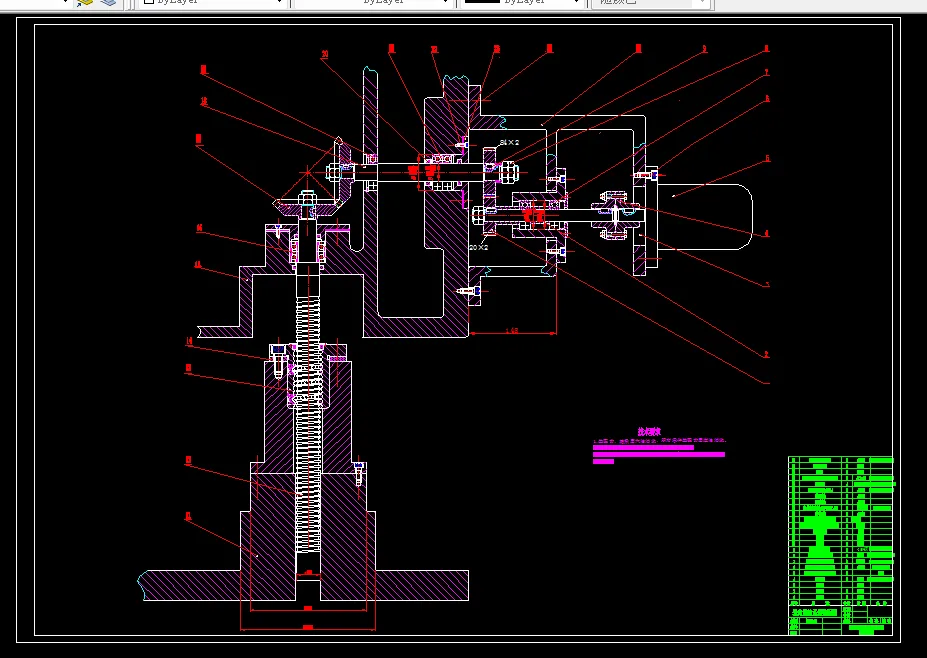
Task: Select part number 18 balloon label
Action: point(204,101)
